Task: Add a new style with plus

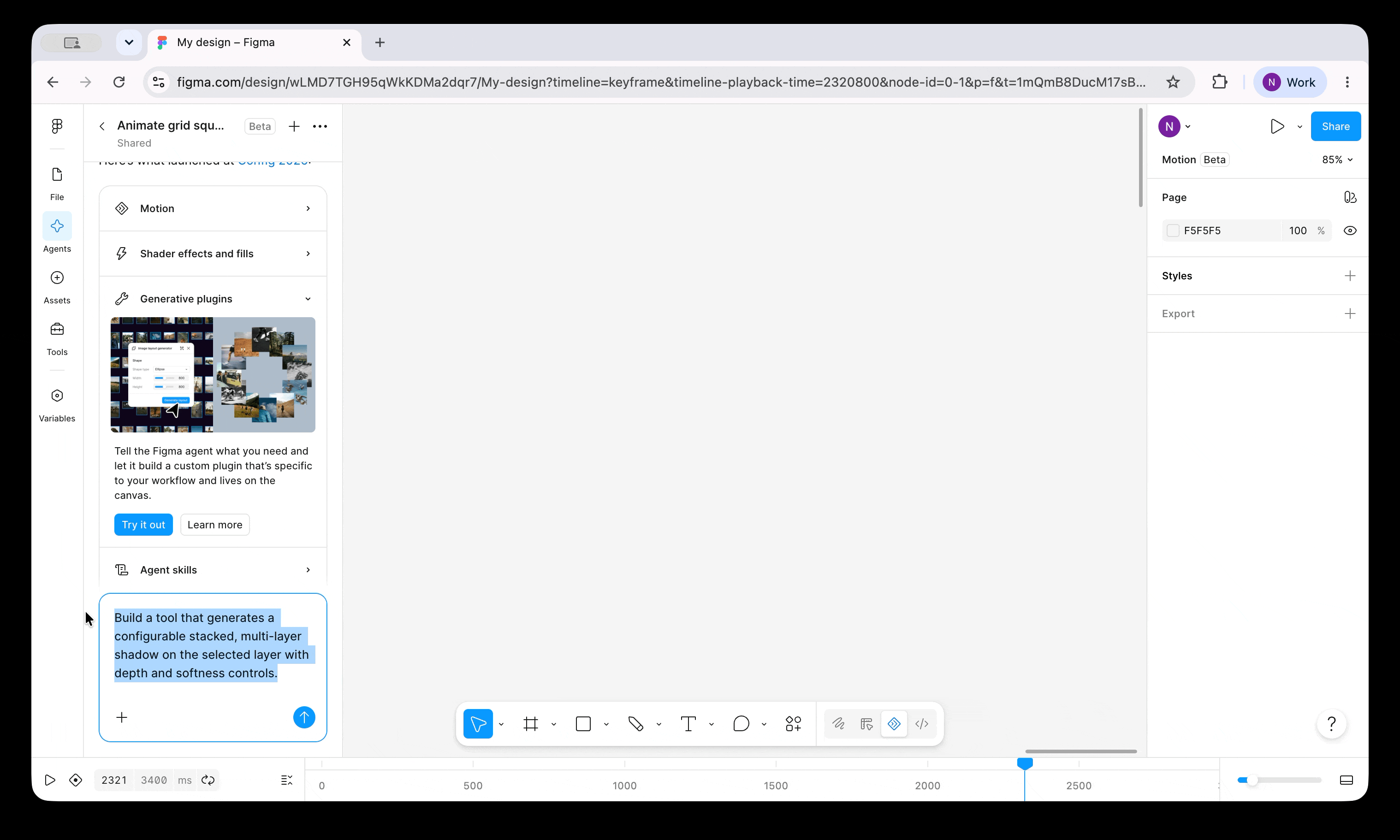Action: tap(1350, 276)
